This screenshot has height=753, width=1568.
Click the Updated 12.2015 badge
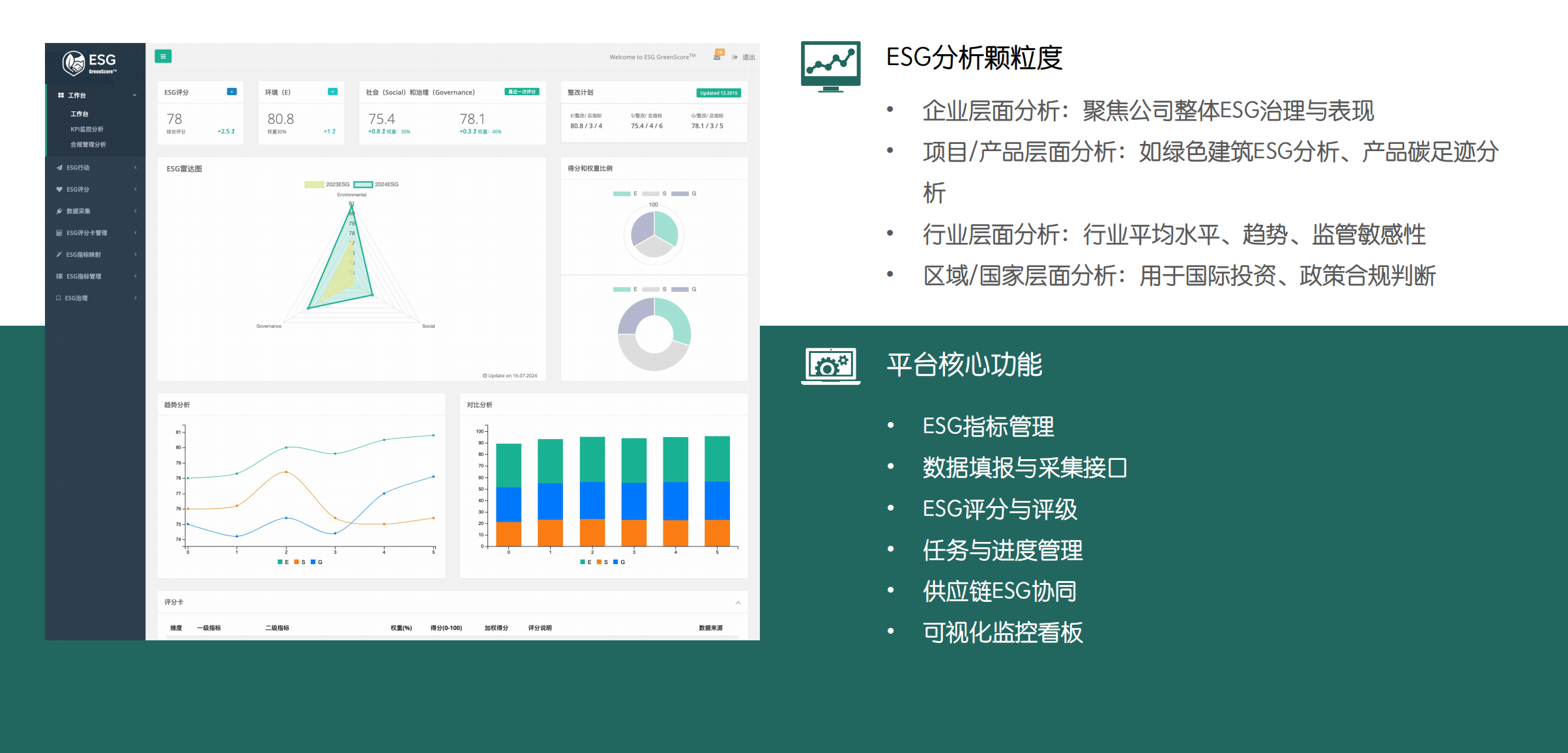718,92
